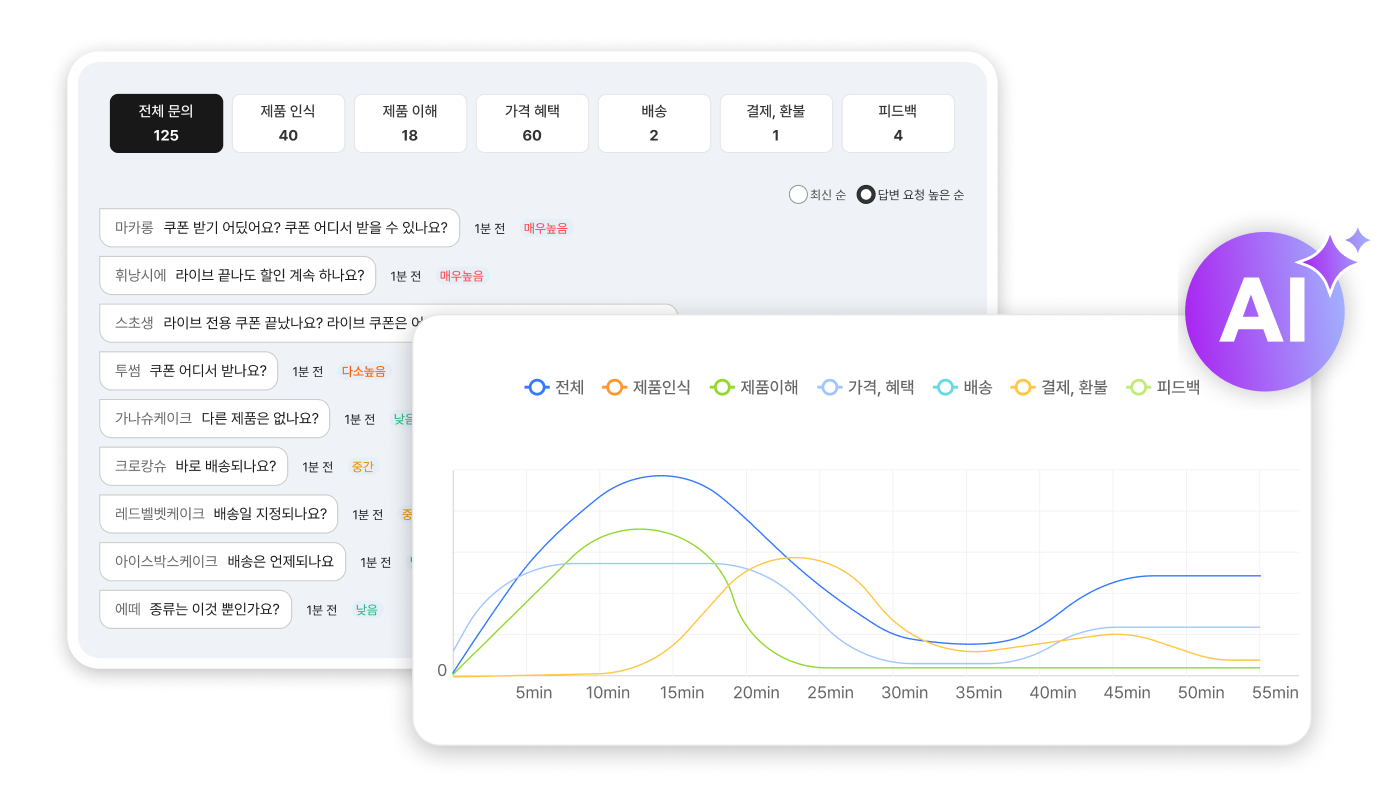
Task: Select the 최신 순 sorting radio button
Action: [797, 194]
